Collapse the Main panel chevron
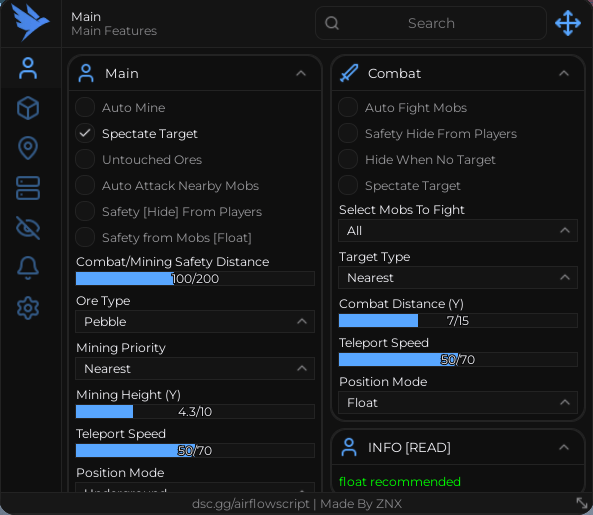The image size is (593, 515). pyautogui.click(x=301, y=73)
